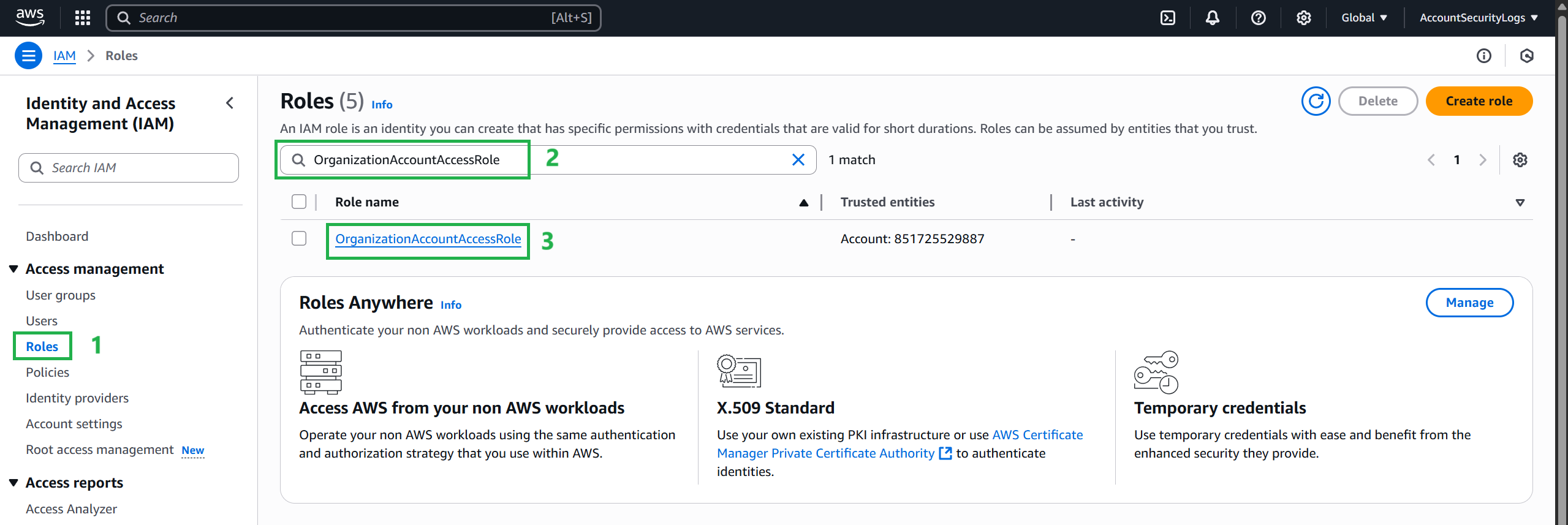Select the OrganizationAccountAccessRole row checkbox
1568x525 pixels.
(299, 238)
